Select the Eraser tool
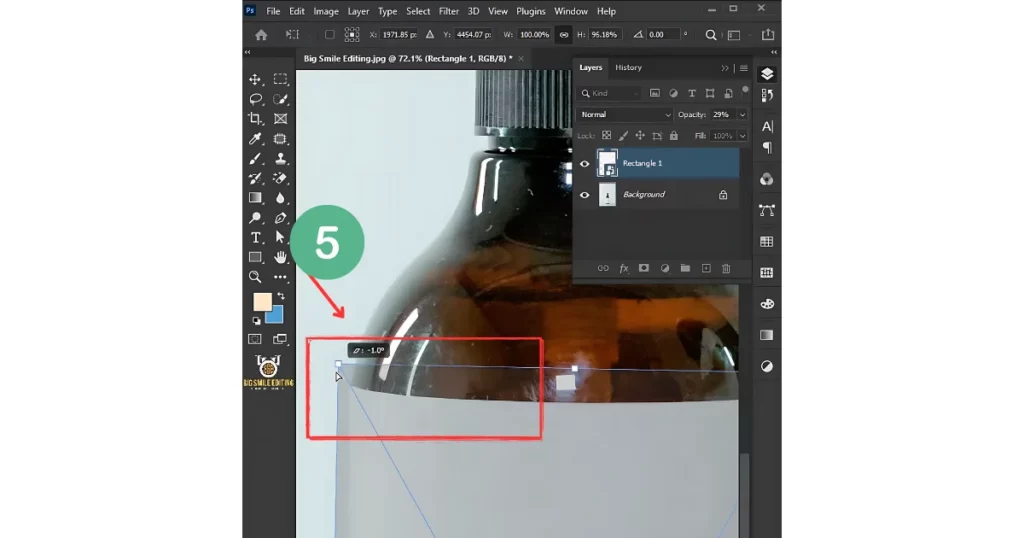Viewport: 1024px width, 538px height. pyautogui.click(x=280, y=178)
